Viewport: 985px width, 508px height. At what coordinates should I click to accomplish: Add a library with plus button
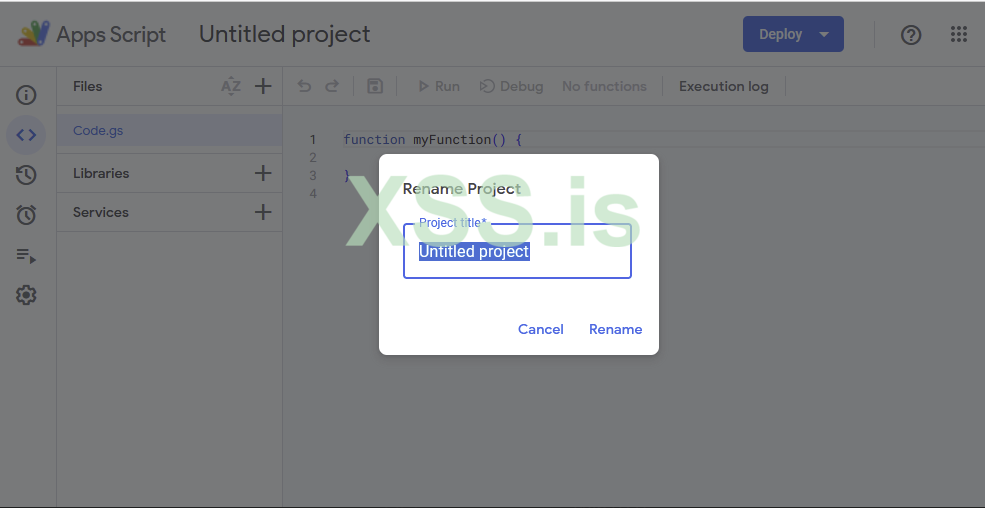tap(263, 173)
